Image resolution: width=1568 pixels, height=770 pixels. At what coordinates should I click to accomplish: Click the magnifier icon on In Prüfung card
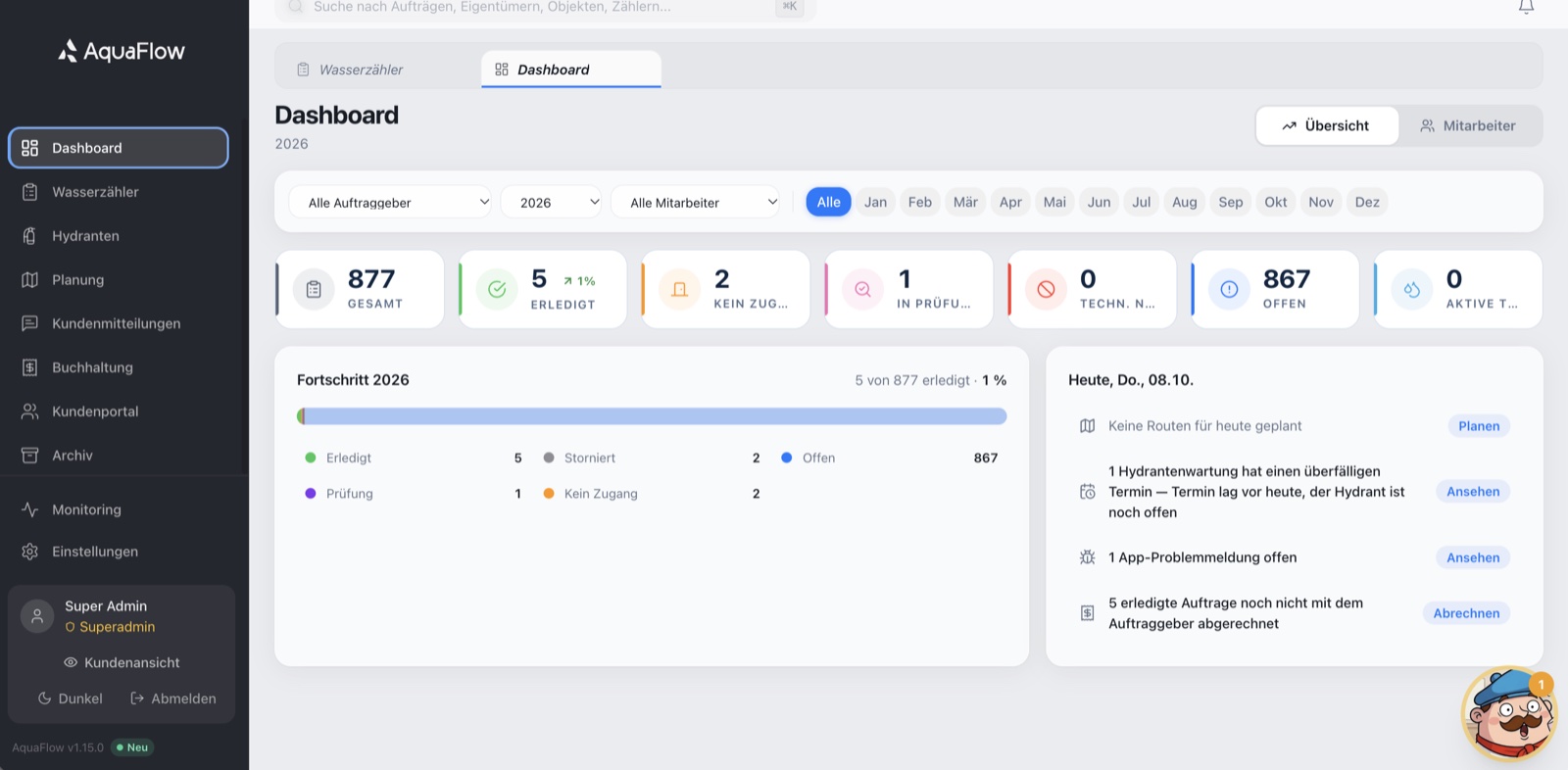pyautogui.click(x=862, y=289)
